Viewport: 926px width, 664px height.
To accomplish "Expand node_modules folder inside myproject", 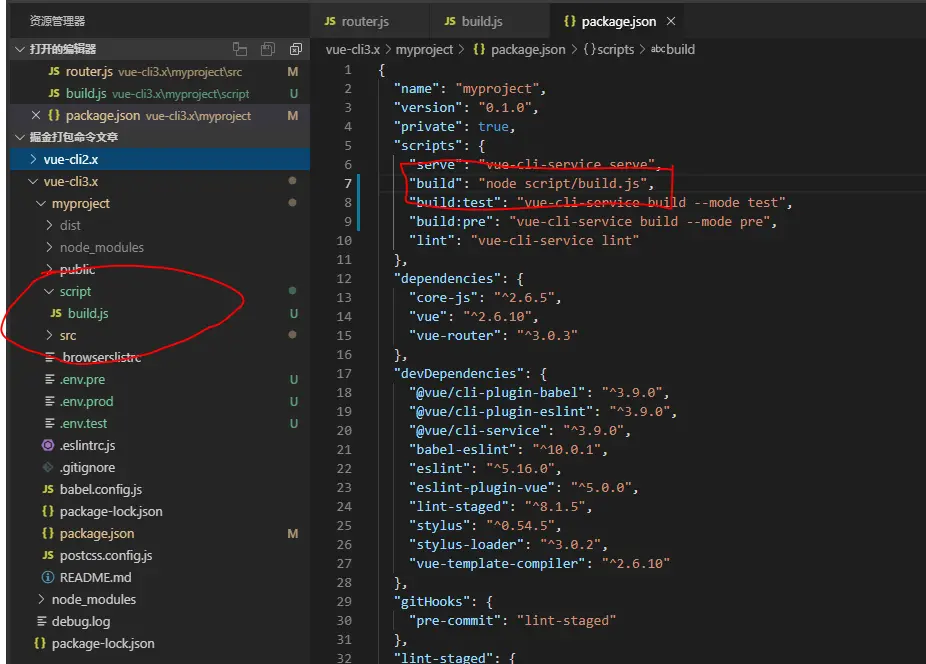I will [49, 248].
